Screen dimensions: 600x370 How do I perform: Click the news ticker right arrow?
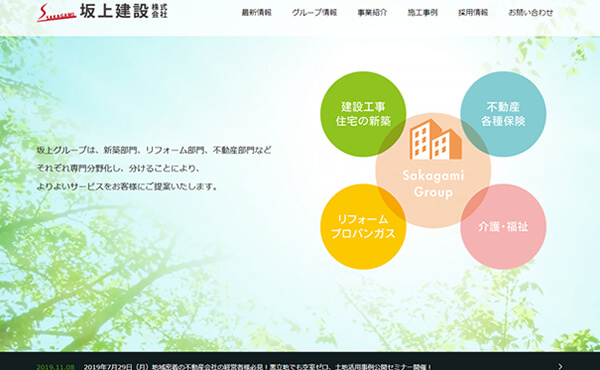(561, 366)
